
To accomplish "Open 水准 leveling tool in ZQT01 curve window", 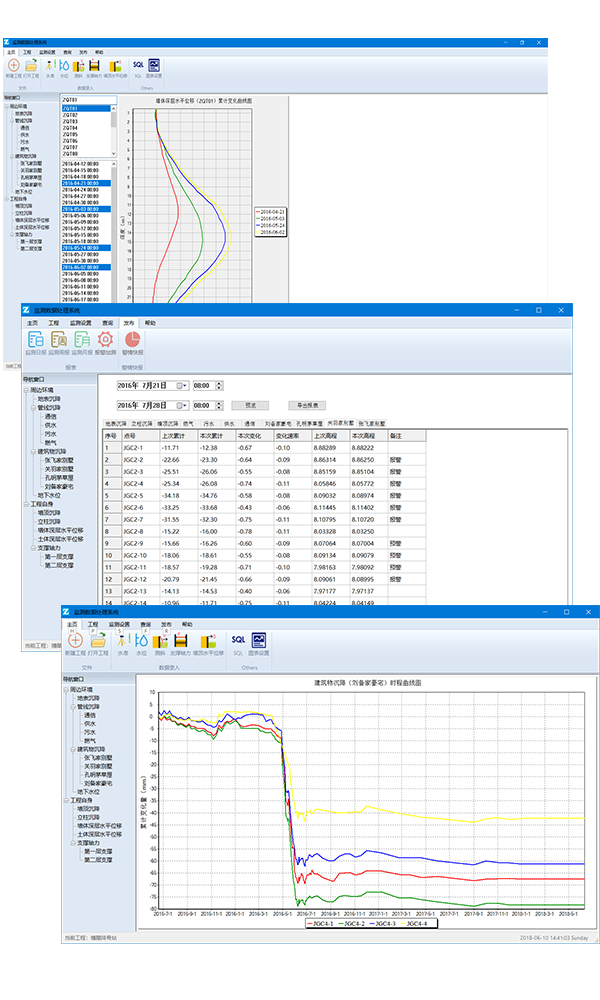I will click(50, 66).
